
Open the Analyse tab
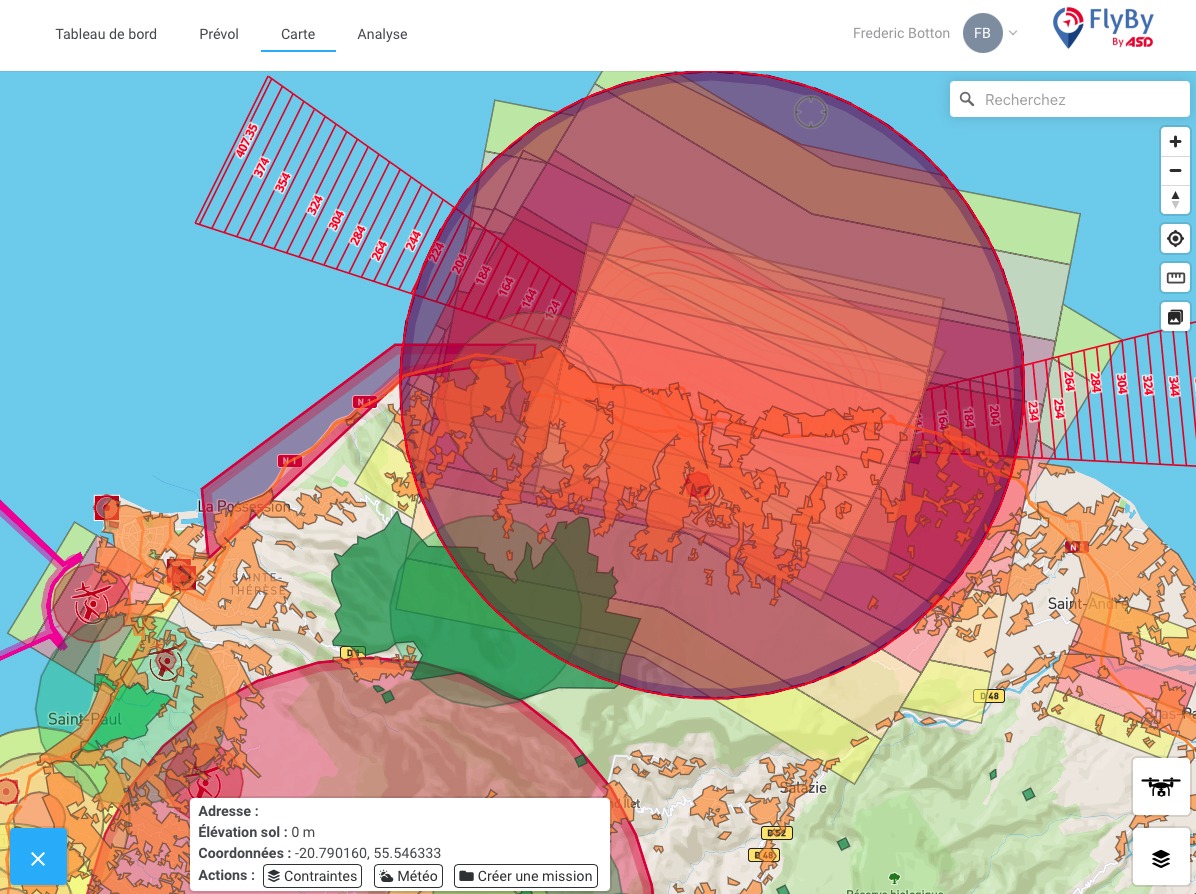pos(382,34)
